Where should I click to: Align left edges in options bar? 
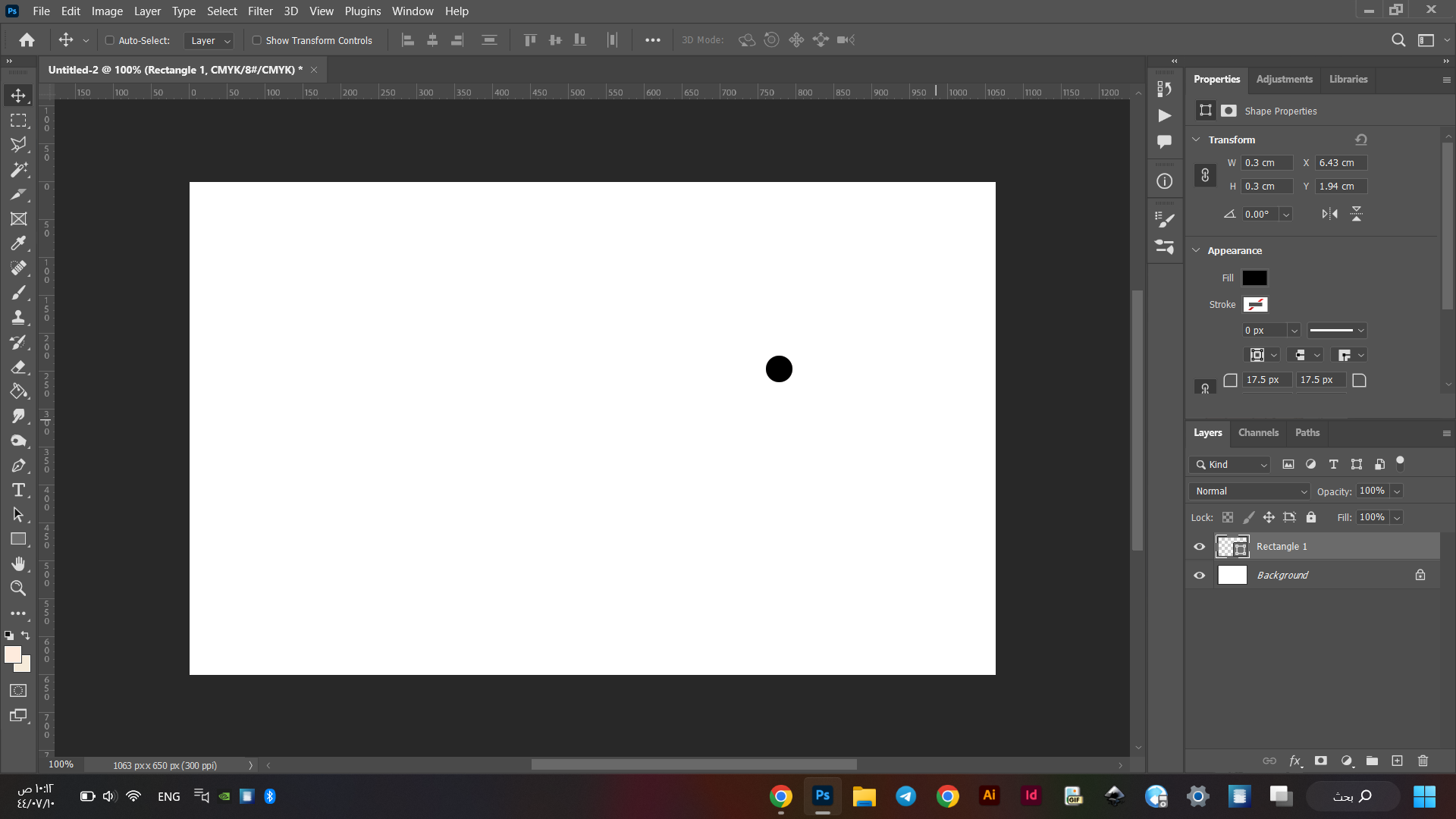[407, 40]
